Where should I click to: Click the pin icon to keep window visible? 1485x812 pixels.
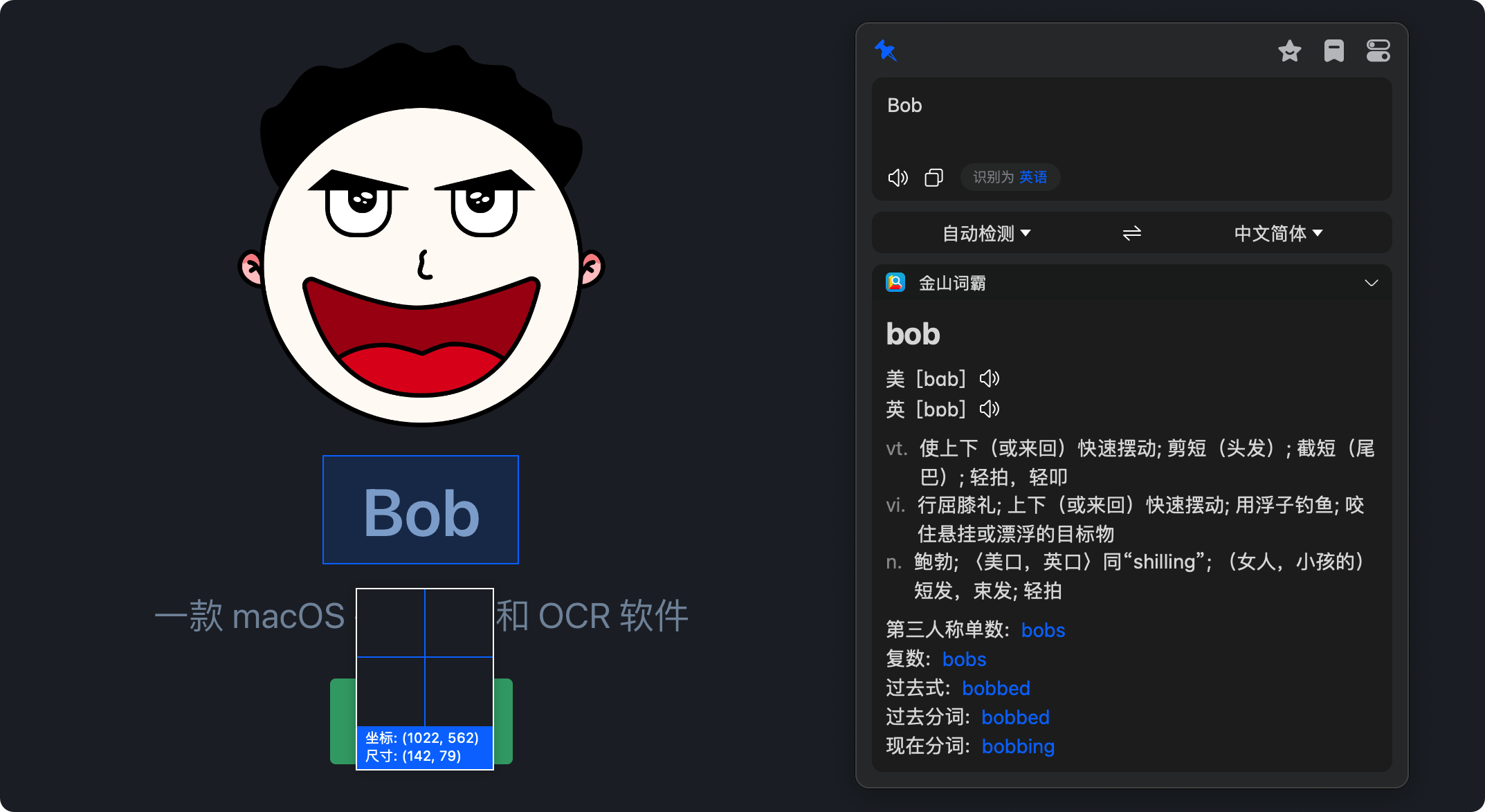(x=886, y=50)
